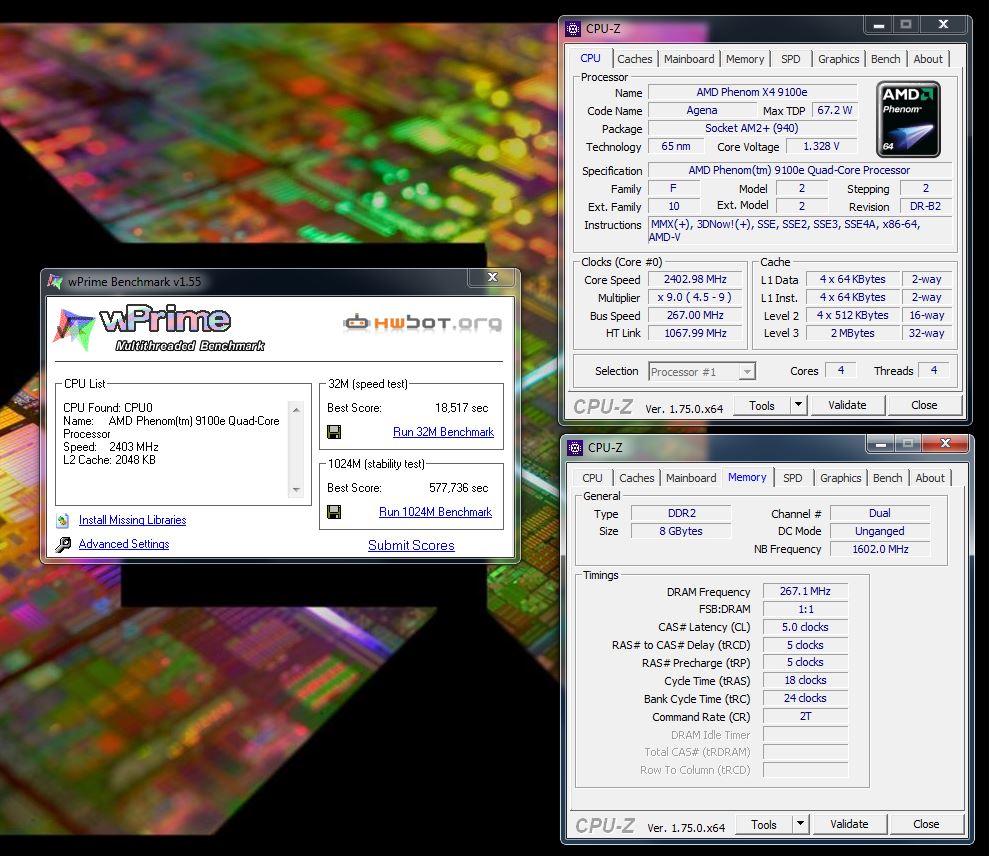Click the Level 3 cache value '2 MBytes'
Screen dimensions: 989x856
point(852,332)
